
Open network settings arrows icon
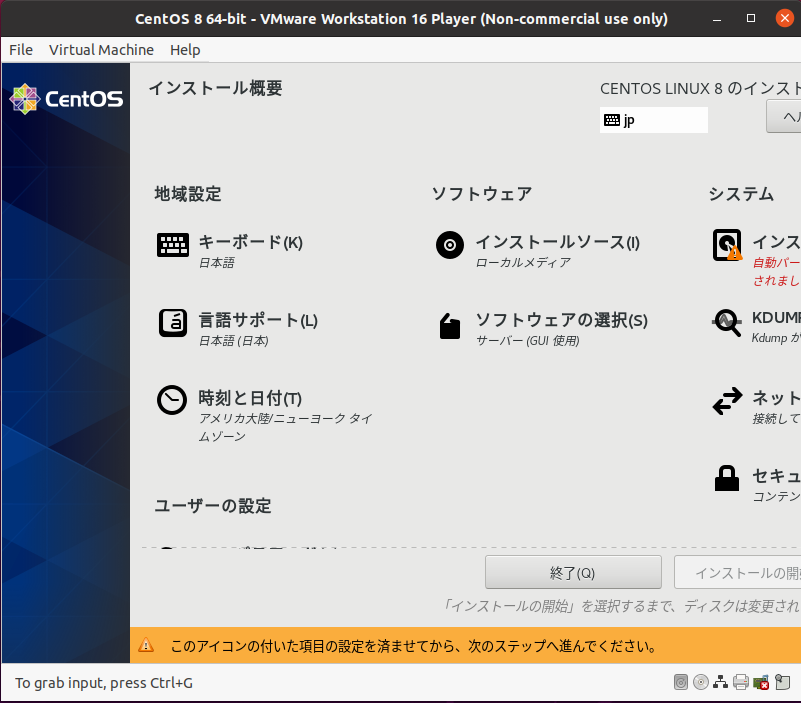(727, 401)
